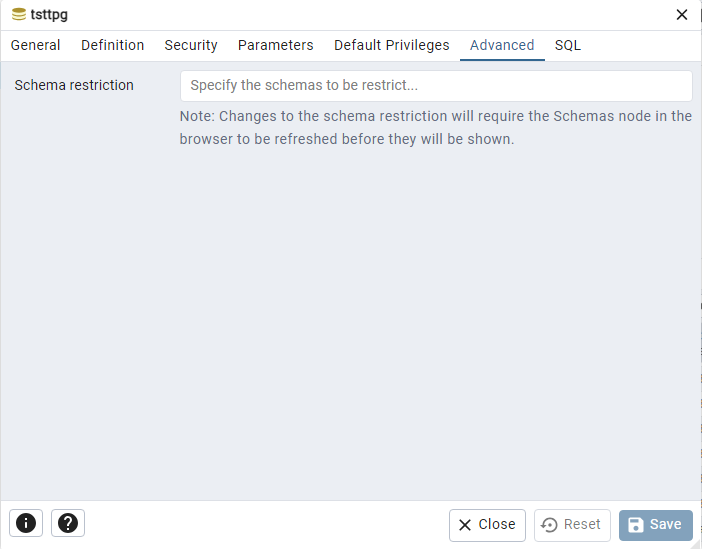Open help via question mark icon
The height and width of the screenshot is (549, 702).
tap(68, 523)
